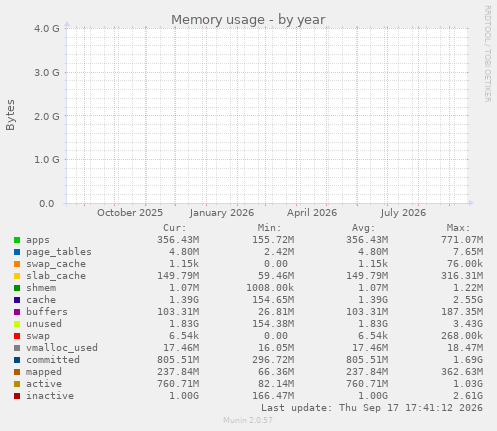Select the 'inactive' legend label

coord(50,396)
